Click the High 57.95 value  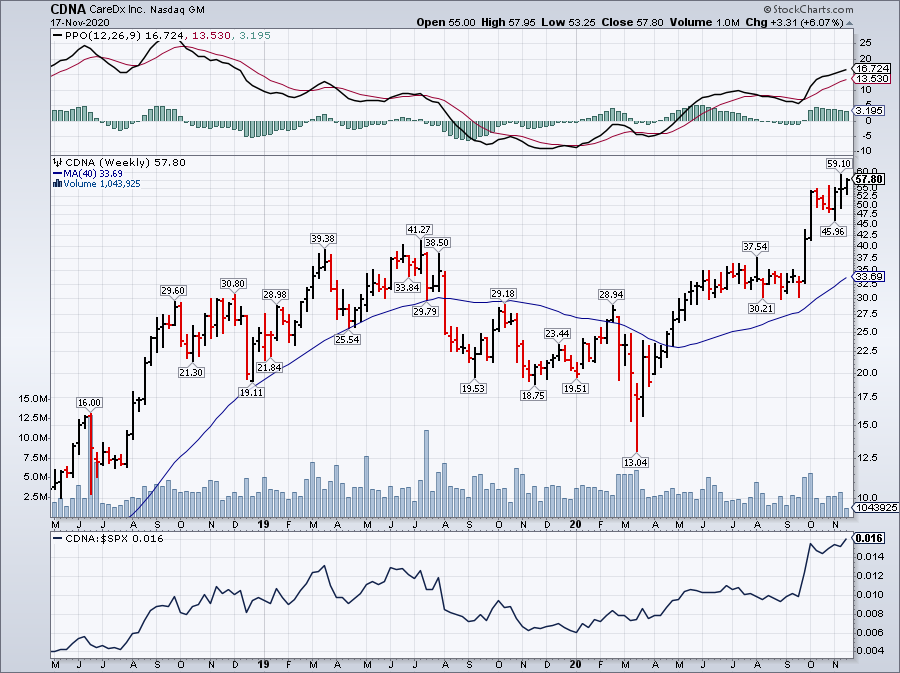click(x=509, y=22)
